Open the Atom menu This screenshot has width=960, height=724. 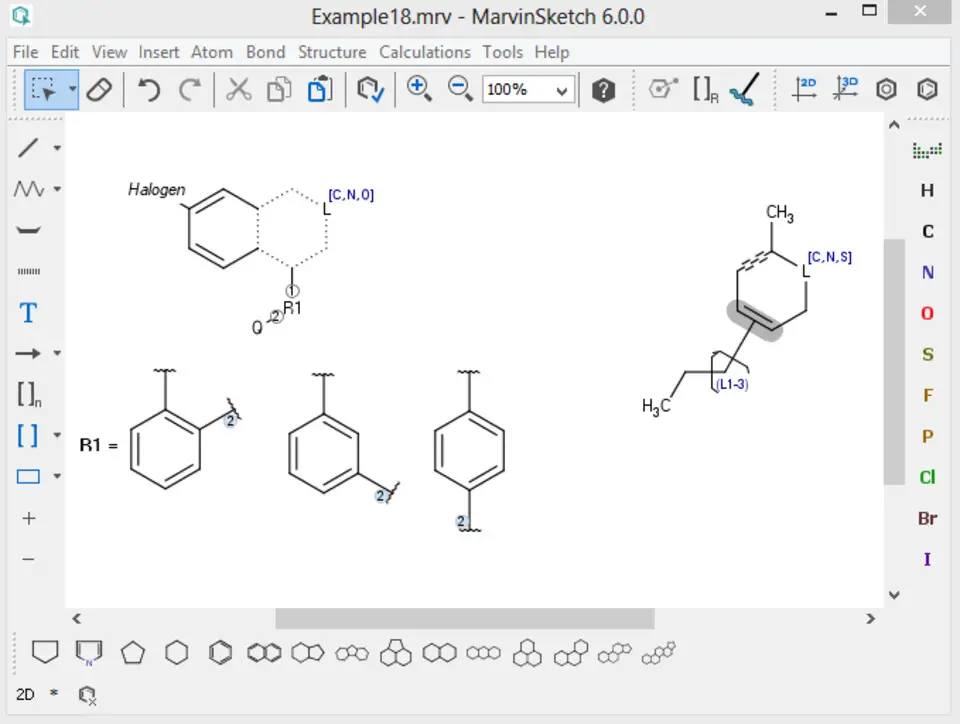click(x=212, y=52)
